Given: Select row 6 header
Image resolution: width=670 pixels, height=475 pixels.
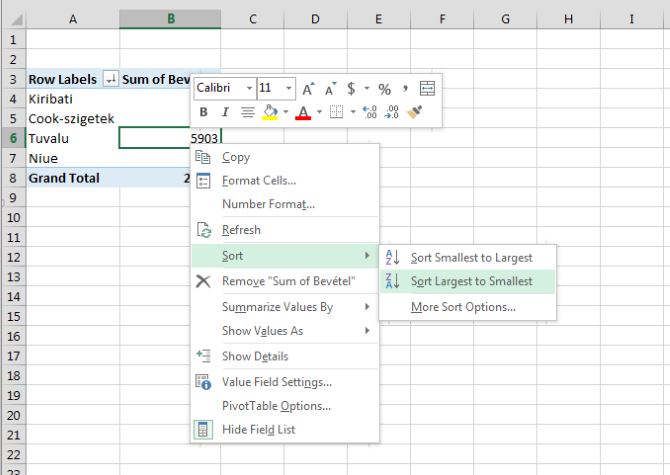Looking at the screenshot, I should click(13, 138).
